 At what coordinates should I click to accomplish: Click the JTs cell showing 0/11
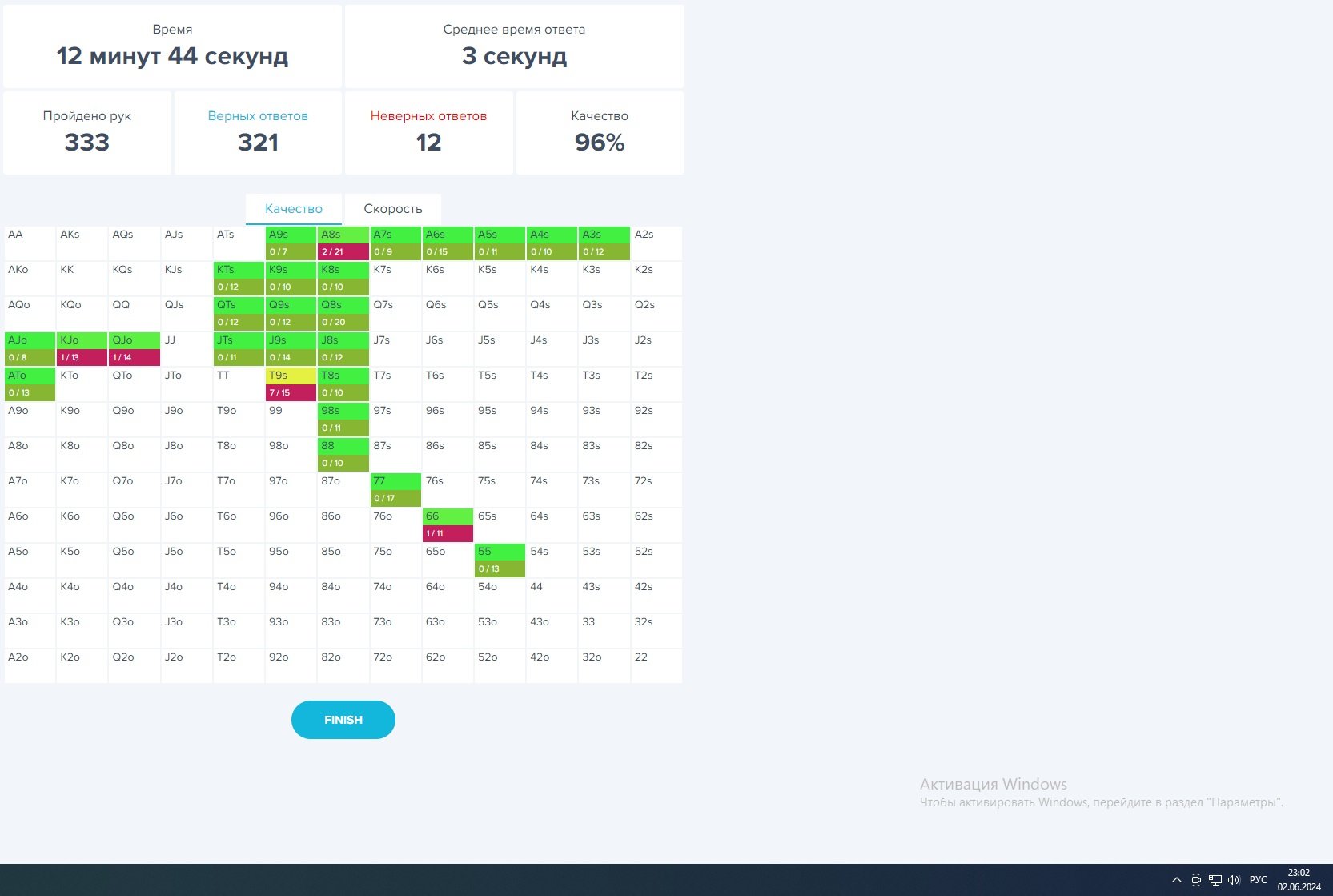tap(239, 349)
